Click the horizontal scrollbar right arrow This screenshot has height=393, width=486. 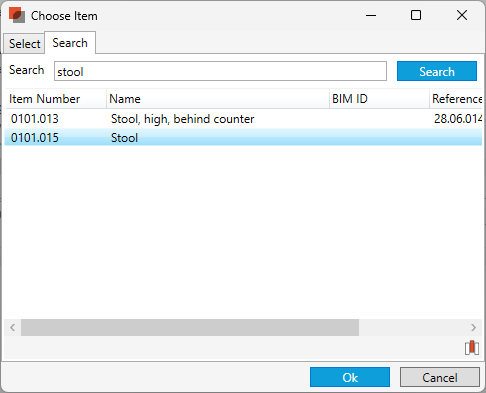tap(473, 328)
